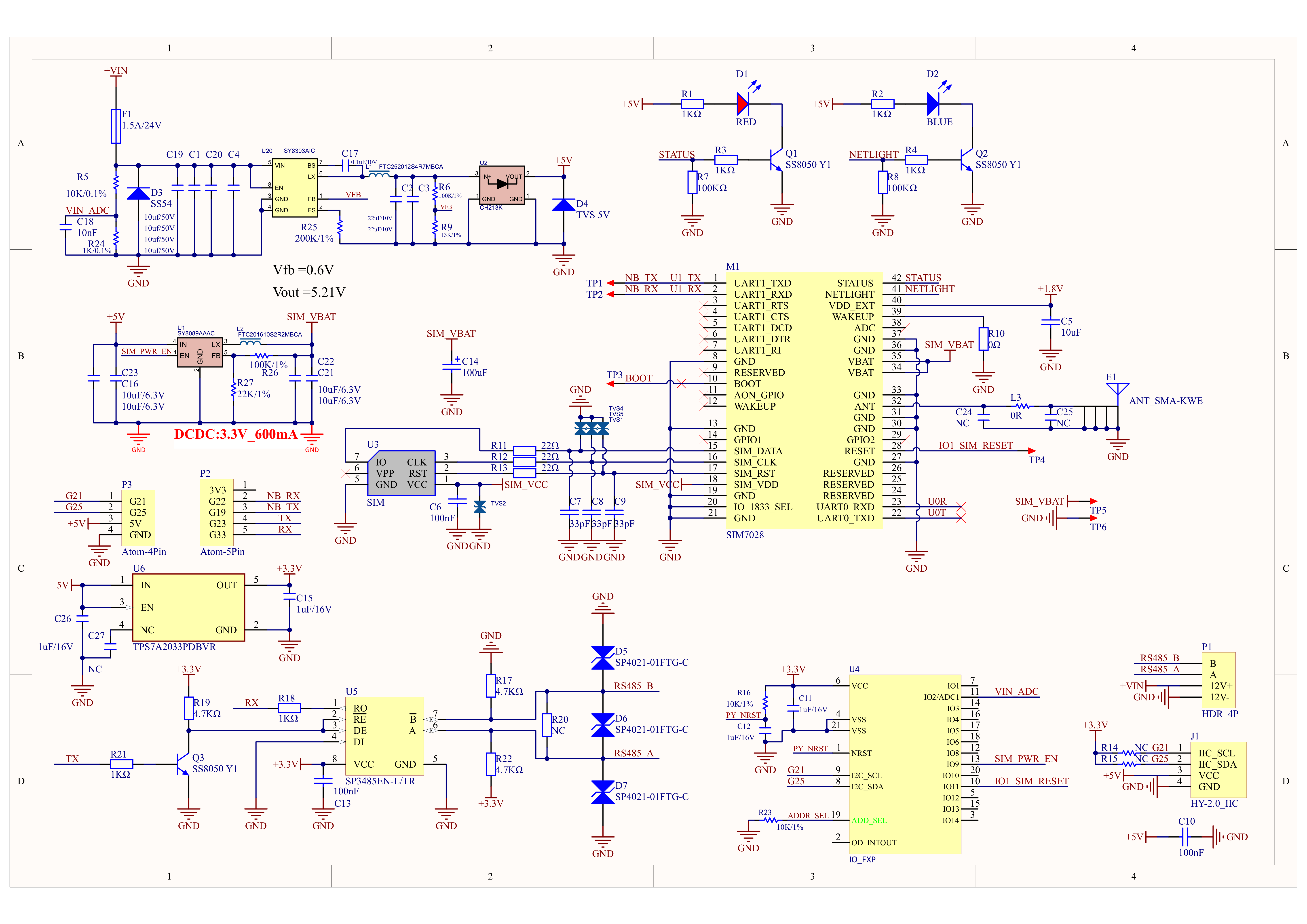
Task: Select the TPS7A2033PDBVR regulator U6
Action: point(188,607)
